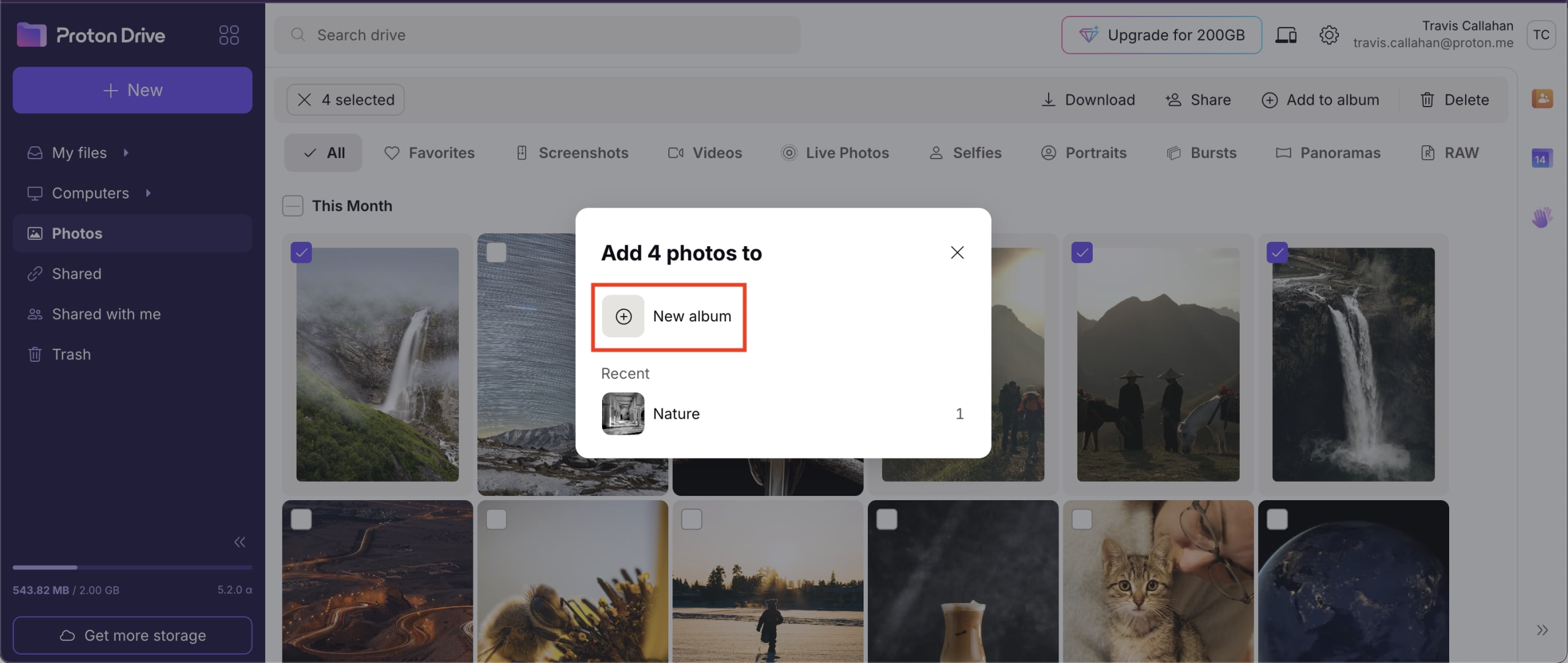Open the Photos section in sidebar
The height and width of the screenshot is (663, 1568).
point(132,233)
